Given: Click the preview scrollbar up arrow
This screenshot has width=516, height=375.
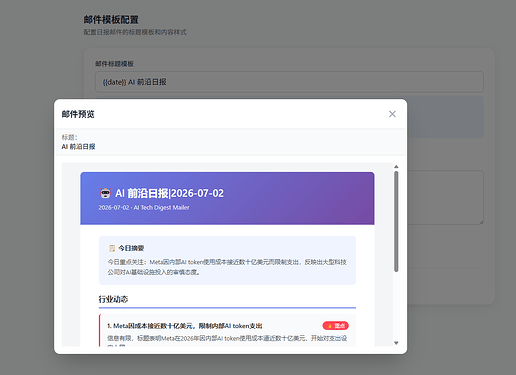Looking at the screenshot, I should pos(396,167).
